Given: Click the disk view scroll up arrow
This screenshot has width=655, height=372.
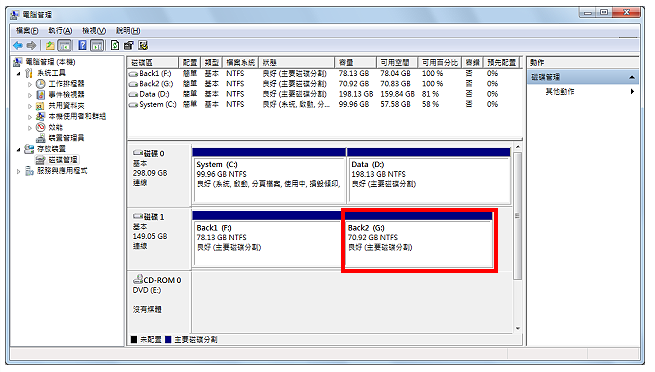Looking at the screenshot, I should [x=517, y=147].
